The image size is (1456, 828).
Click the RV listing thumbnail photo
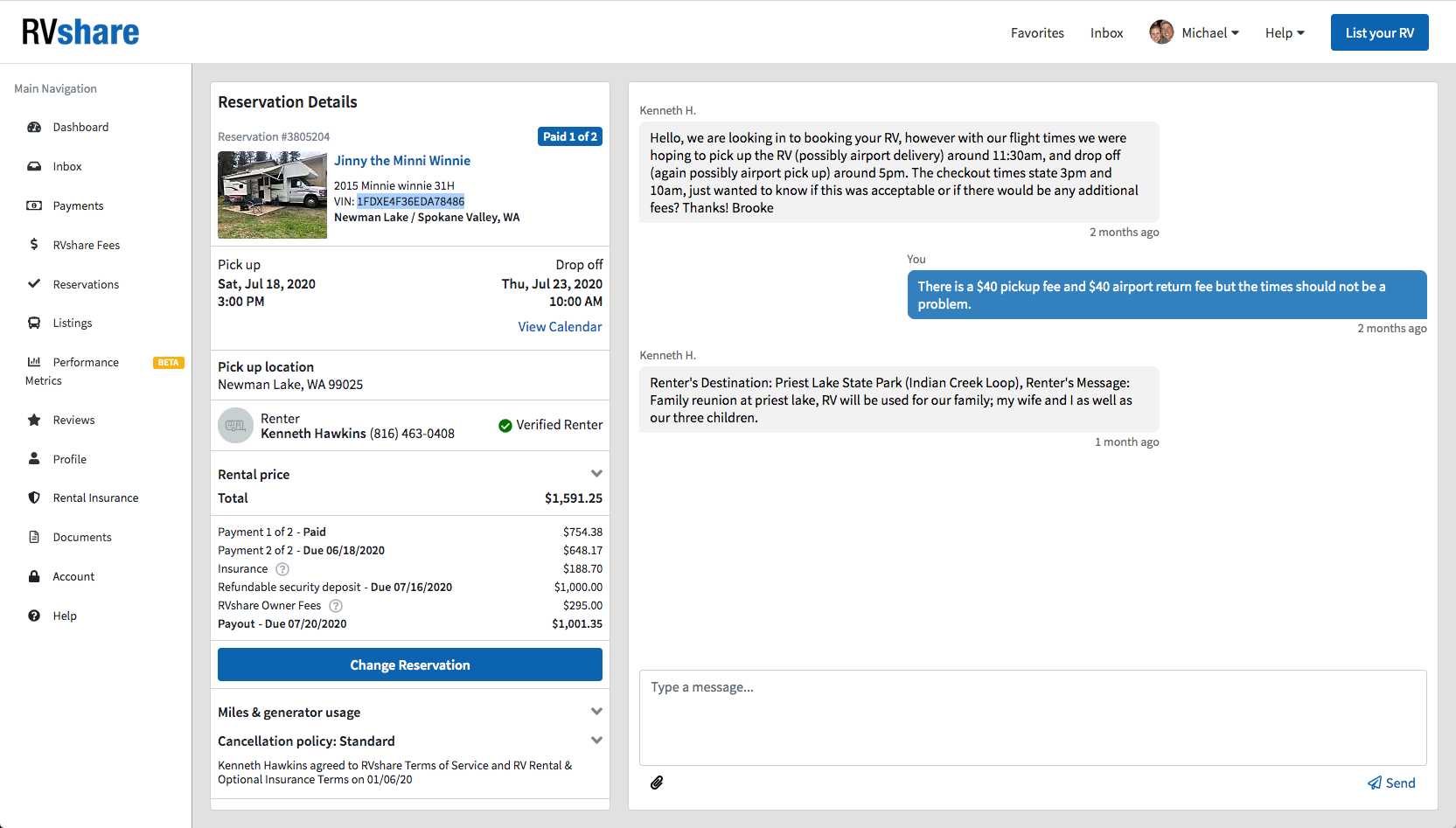pyautogui.click(x=272, y=195)
